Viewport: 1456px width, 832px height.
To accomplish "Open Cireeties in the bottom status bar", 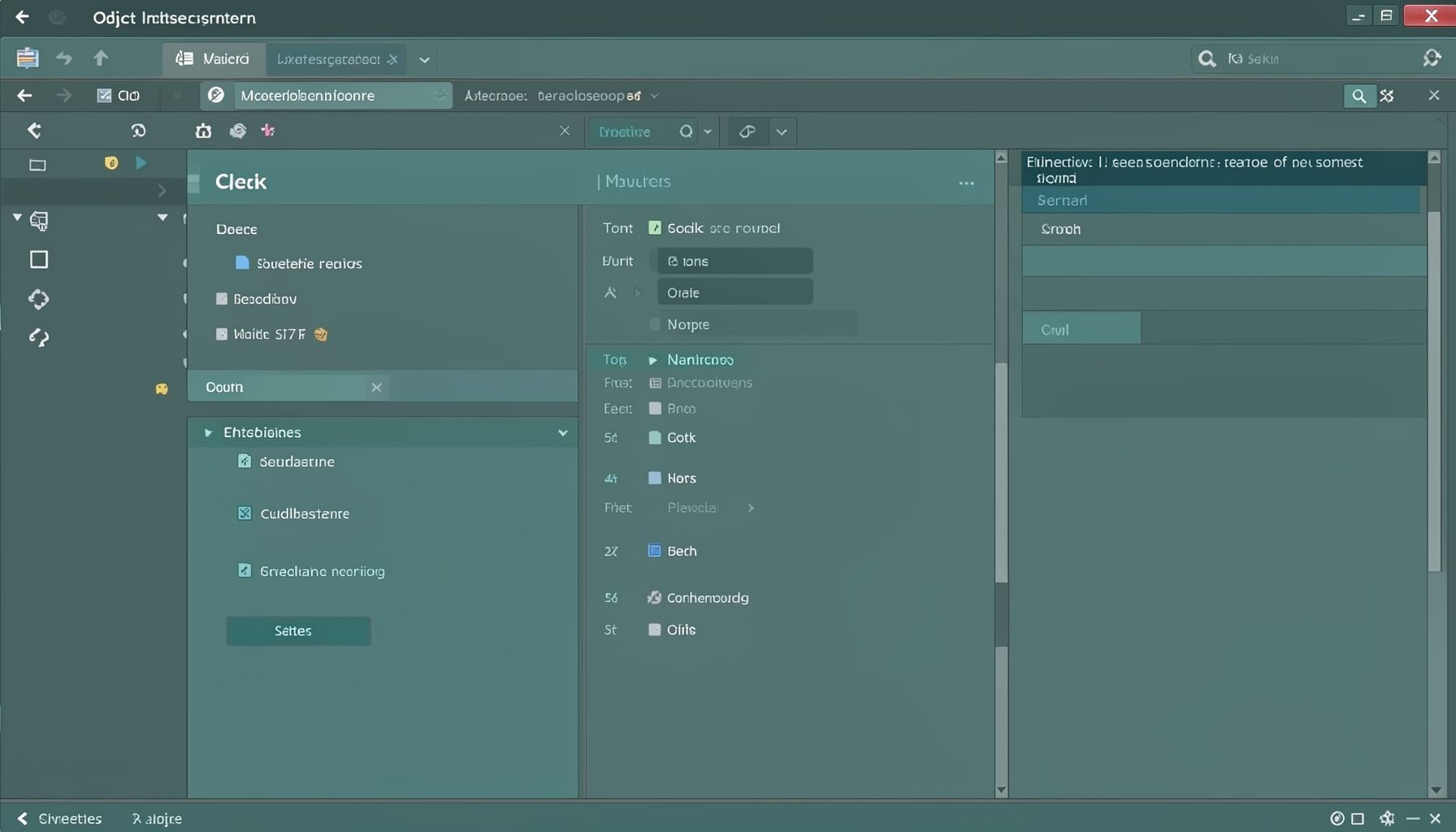I will click(70, 818).
